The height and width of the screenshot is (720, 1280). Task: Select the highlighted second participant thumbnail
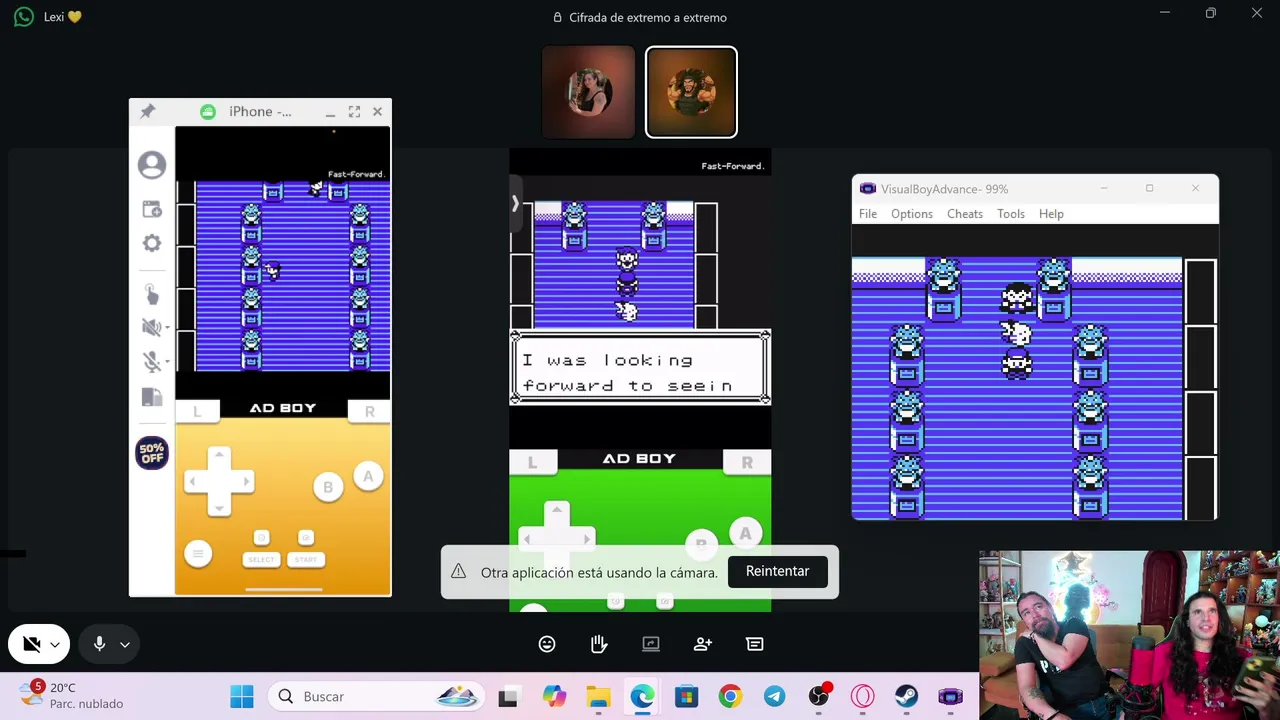click(691, 92)
